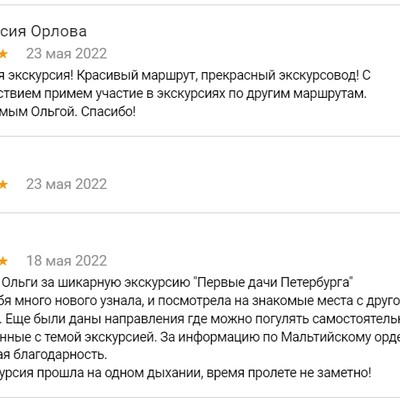This screenshot has width=400, height=400.
Task: Click the text 'Ольги за шикарную экскурсию'
Action: pos(97,283)
